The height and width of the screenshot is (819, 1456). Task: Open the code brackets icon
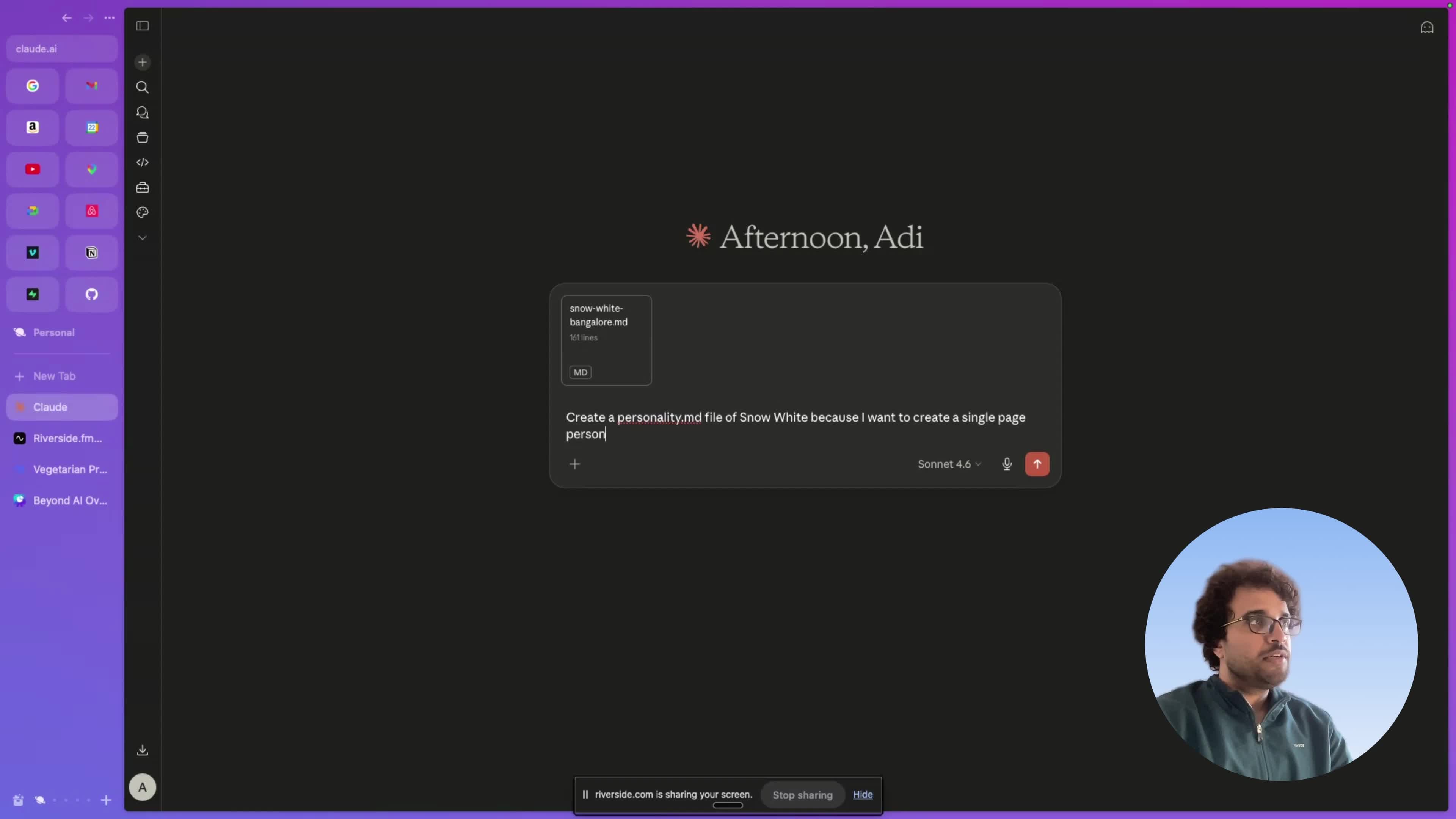click(x=143, y=162)
